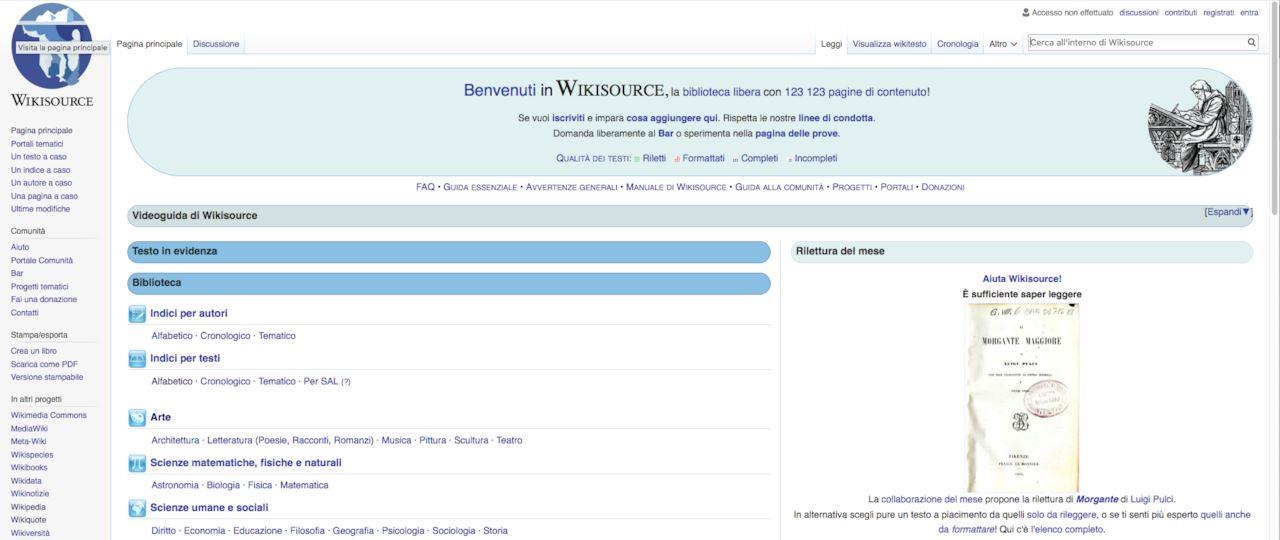Select the Visualizza wikitesto tab
Viewport: 1280px width, 540px height.
click(x=889, y=44)
